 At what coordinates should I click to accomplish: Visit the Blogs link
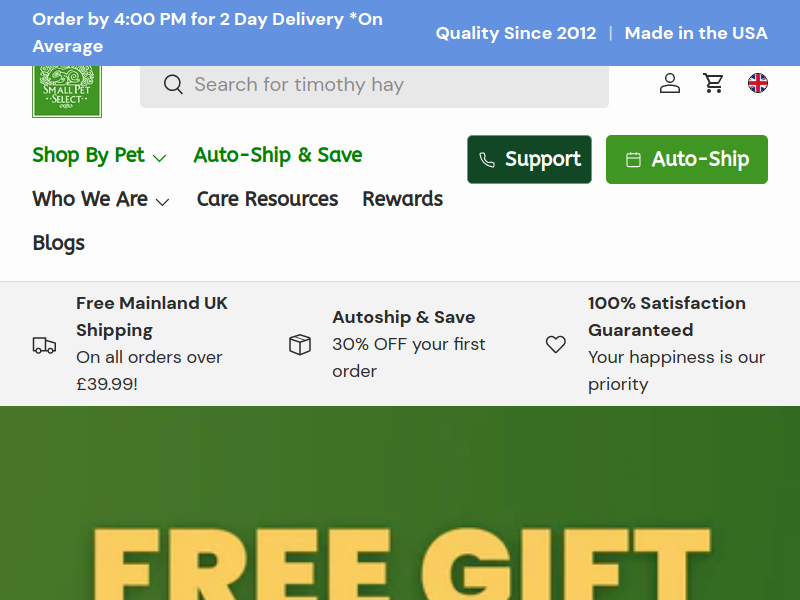pyautogui.click(x=59, y=243)
